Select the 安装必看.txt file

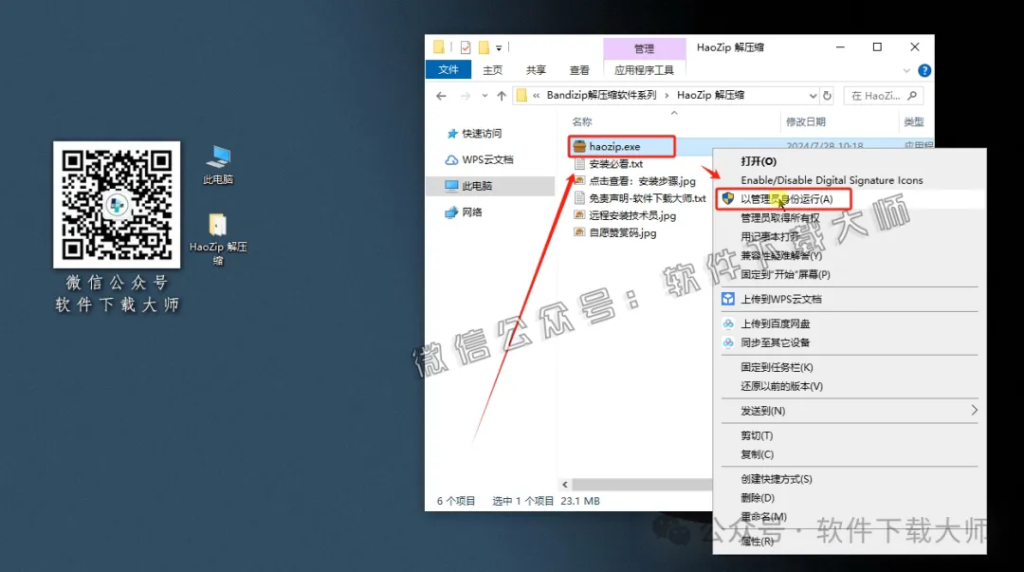click(x=616, y=164)
